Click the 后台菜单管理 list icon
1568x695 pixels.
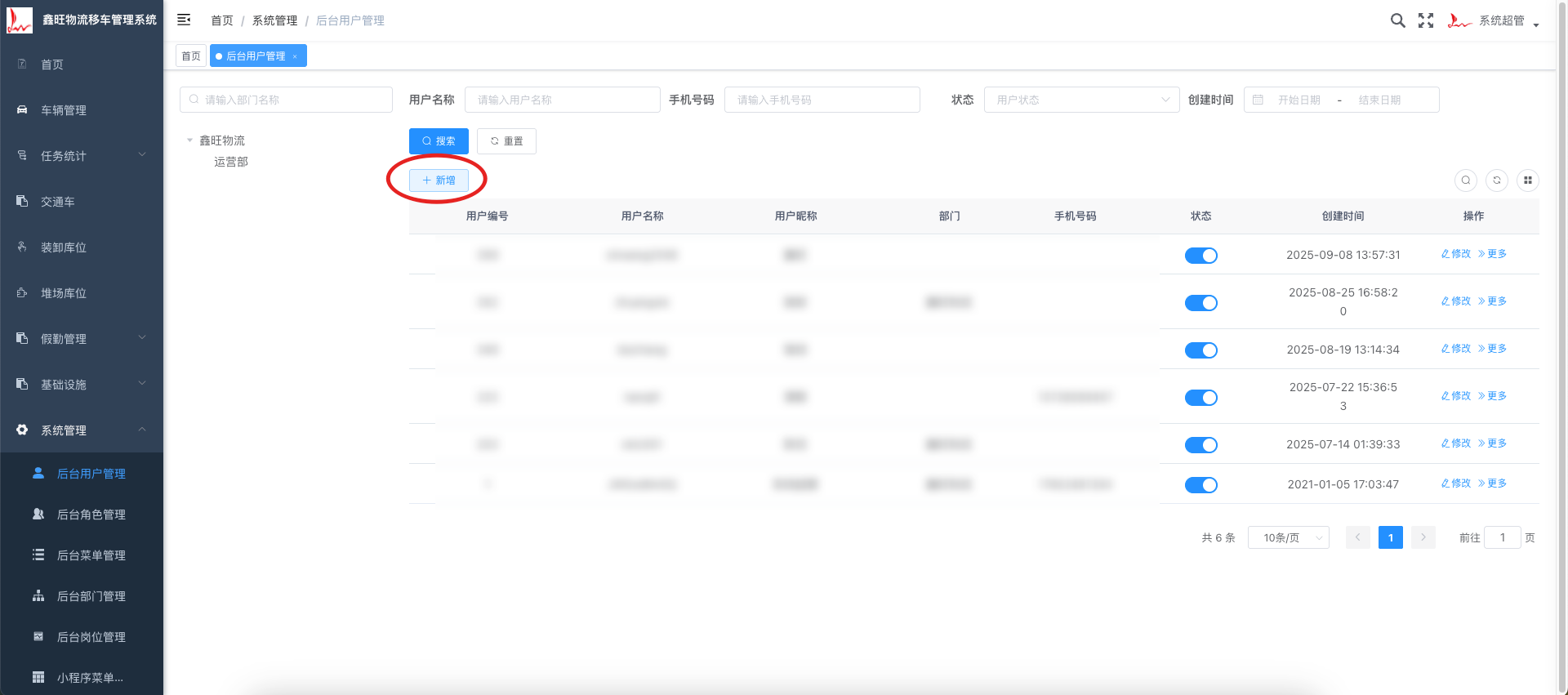(x=38, y=555)
